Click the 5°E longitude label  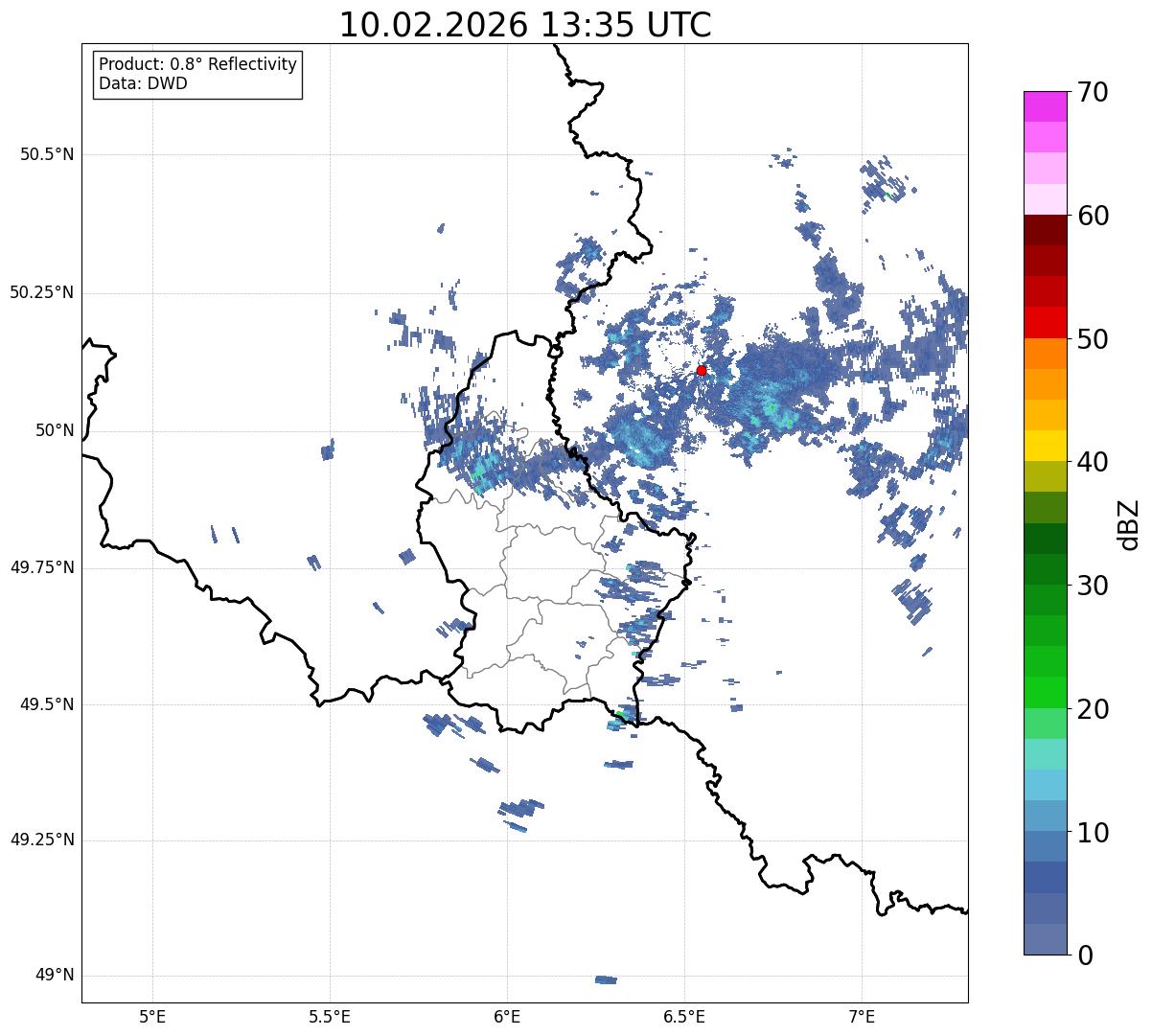152,1016
